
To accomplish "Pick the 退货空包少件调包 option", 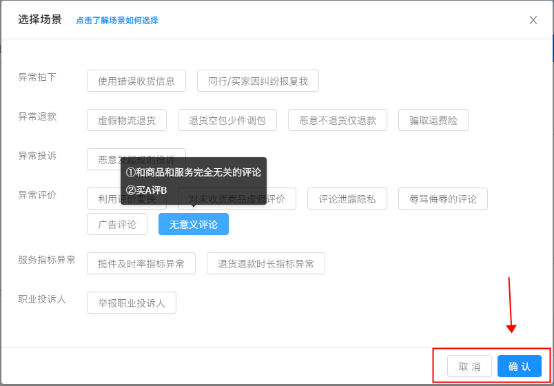I will coord(227,120).
